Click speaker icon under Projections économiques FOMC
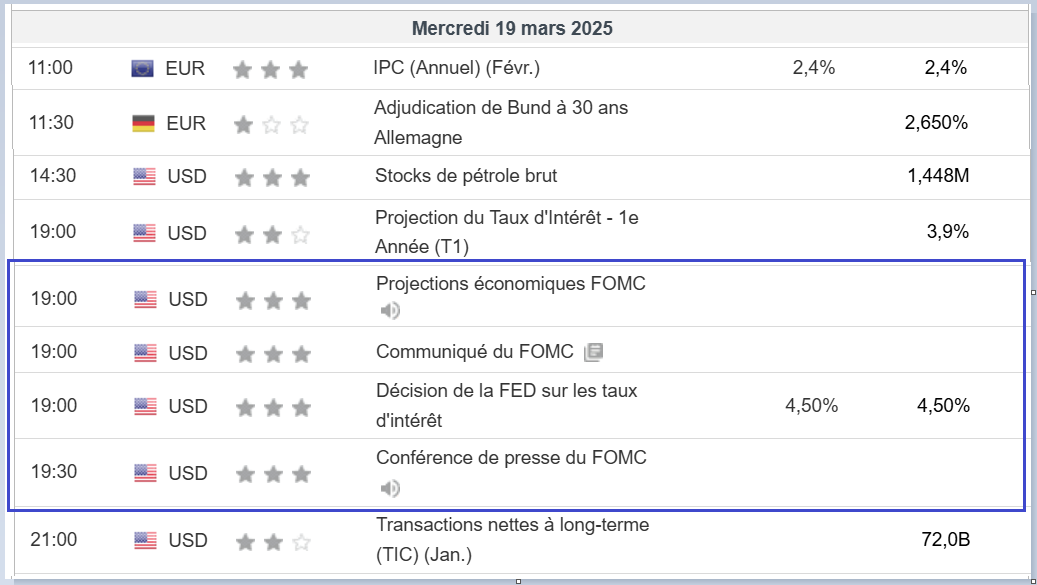Screen dimensions: 1037x585 pos(390,311)
